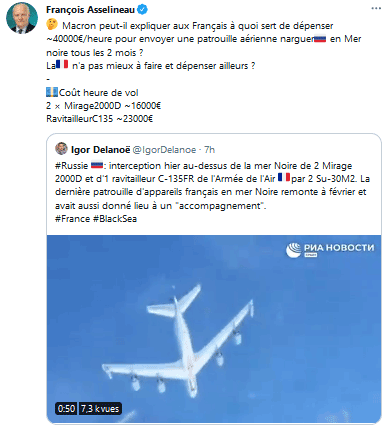Click the РИА НОВОСТИ watermark logo
The height and width of the screenshot is (427, 385).
pos(330,249)
